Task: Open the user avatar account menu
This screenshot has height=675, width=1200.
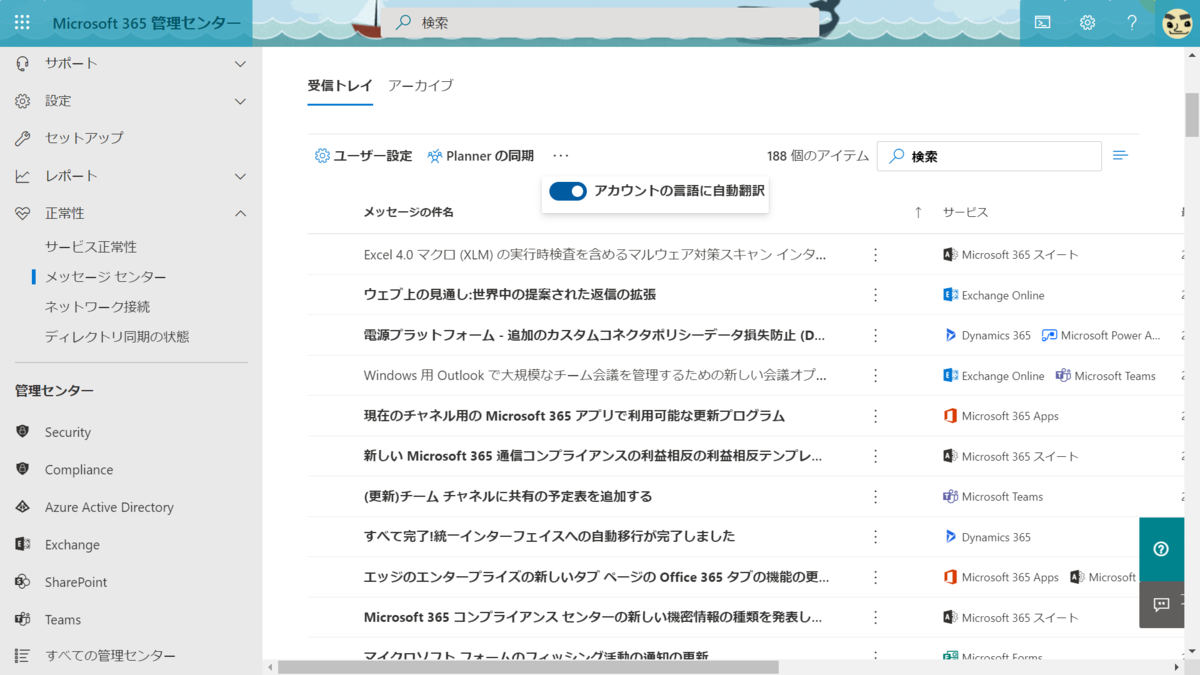Action: 1177,22
